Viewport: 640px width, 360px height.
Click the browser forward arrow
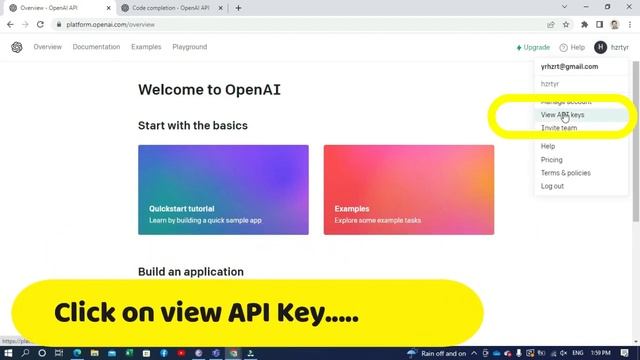point(25,24)
